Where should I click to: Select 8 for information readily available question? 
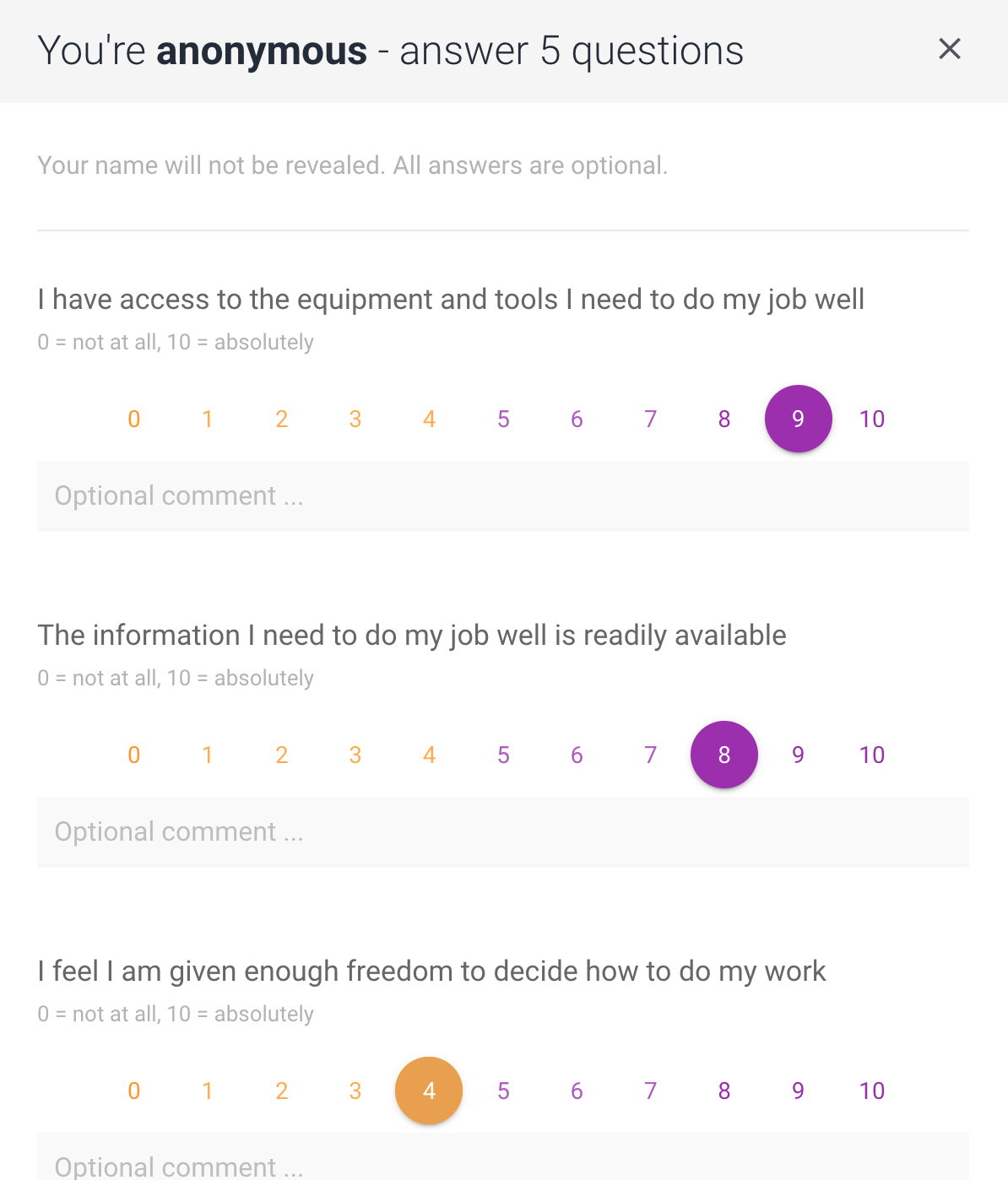coord(723,755)
